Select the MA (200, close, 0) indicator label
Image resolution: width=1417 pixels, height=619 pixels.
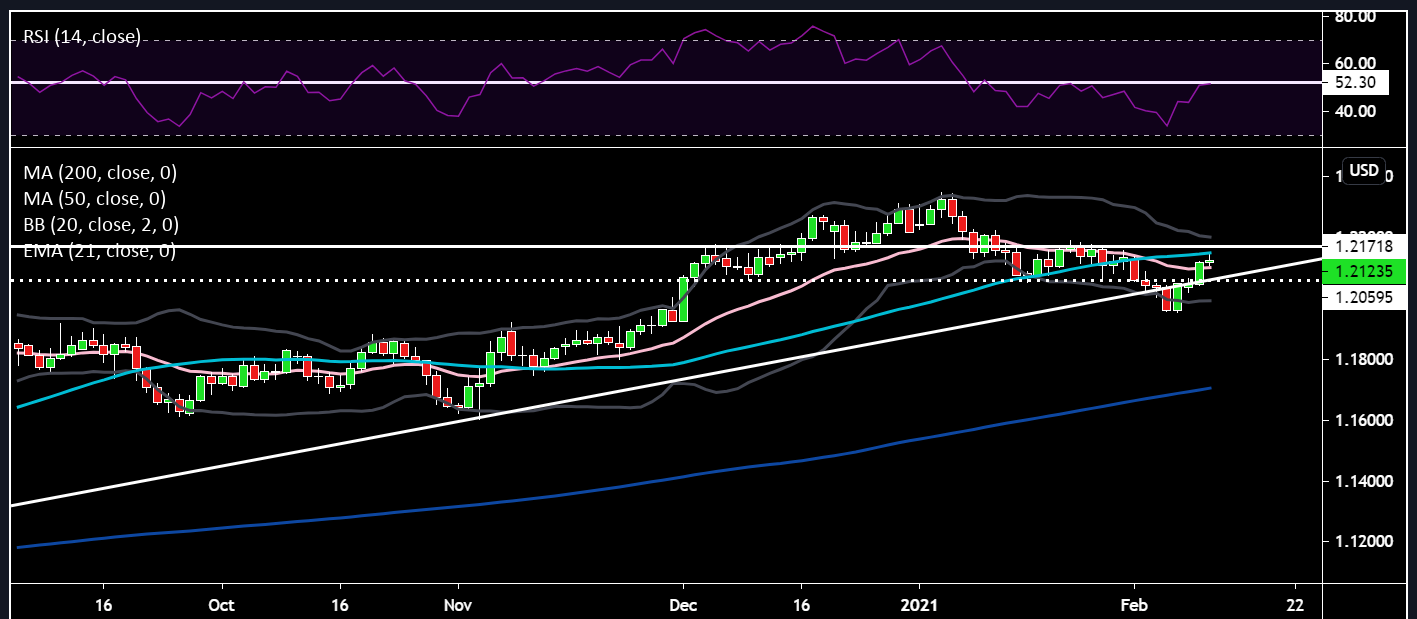click(x=100, y=173)
